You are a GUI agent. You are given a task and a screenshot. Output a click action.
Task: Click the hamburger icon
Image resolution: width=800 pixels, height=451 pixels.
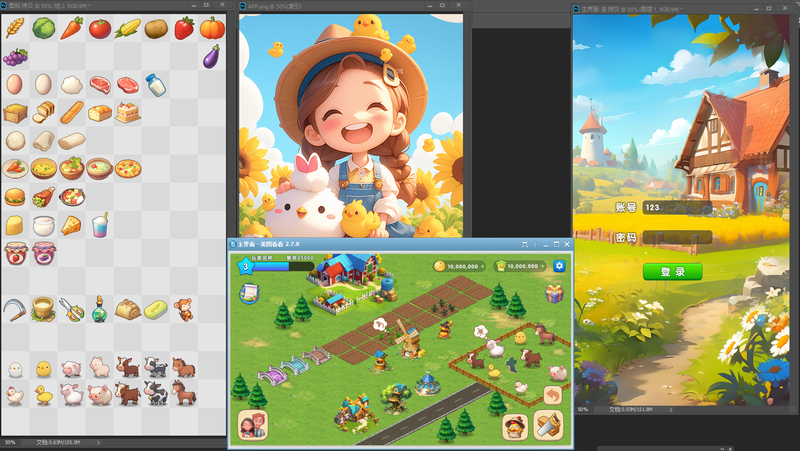[15, 196]
